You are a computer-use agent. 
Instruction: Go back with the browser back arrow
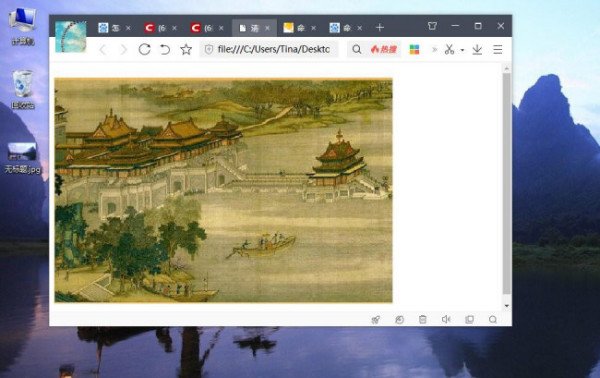coord(103,50)
